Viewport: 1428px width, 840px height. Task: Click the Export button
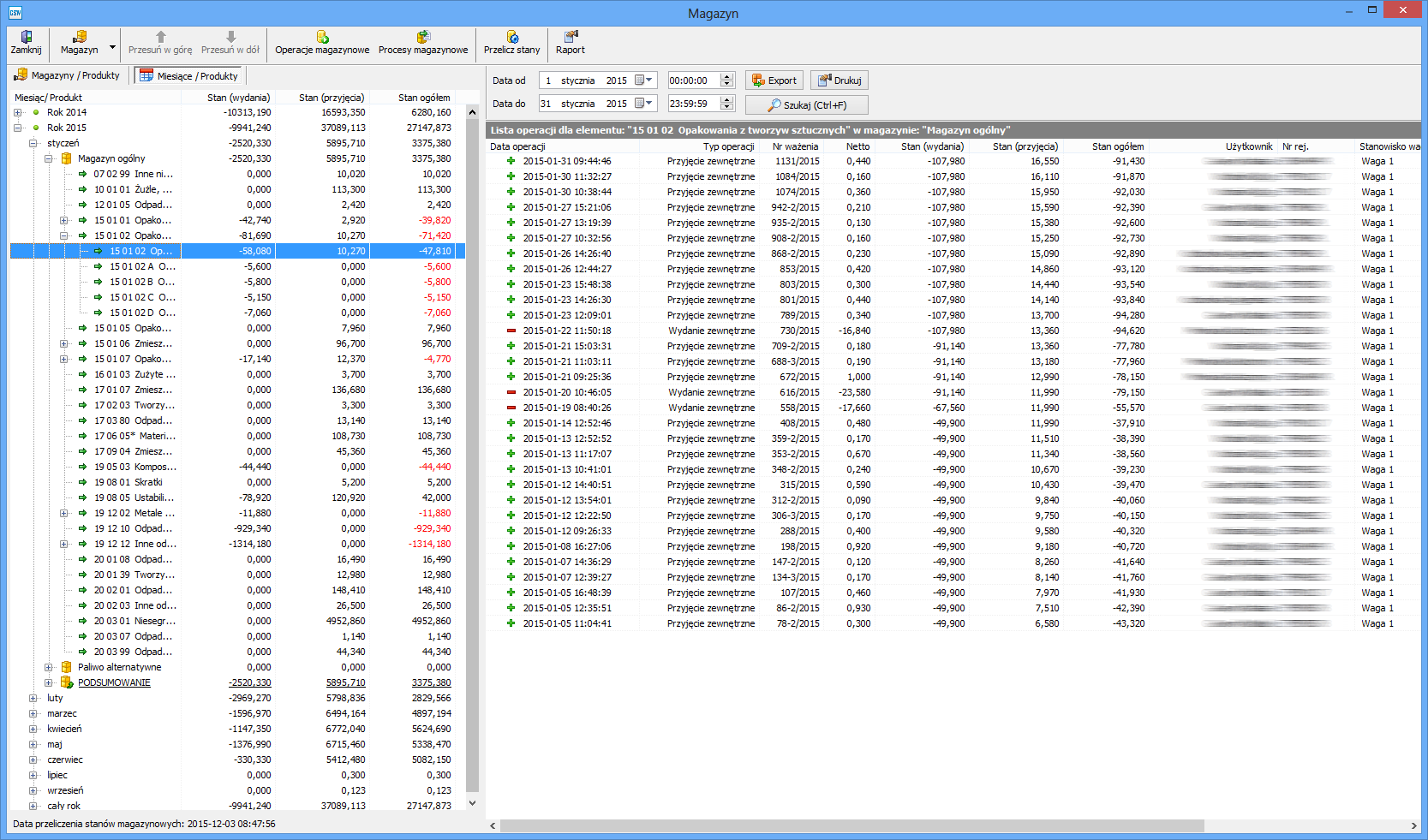[x=774, y=80]
